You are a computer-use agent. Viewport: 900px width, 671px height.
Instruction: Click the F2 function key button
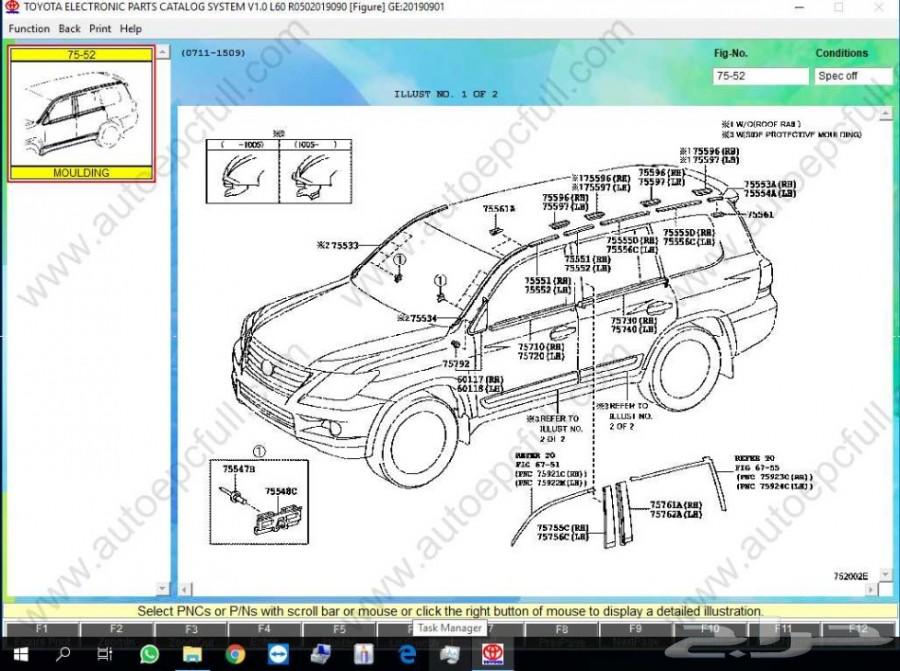click(117, 630)
